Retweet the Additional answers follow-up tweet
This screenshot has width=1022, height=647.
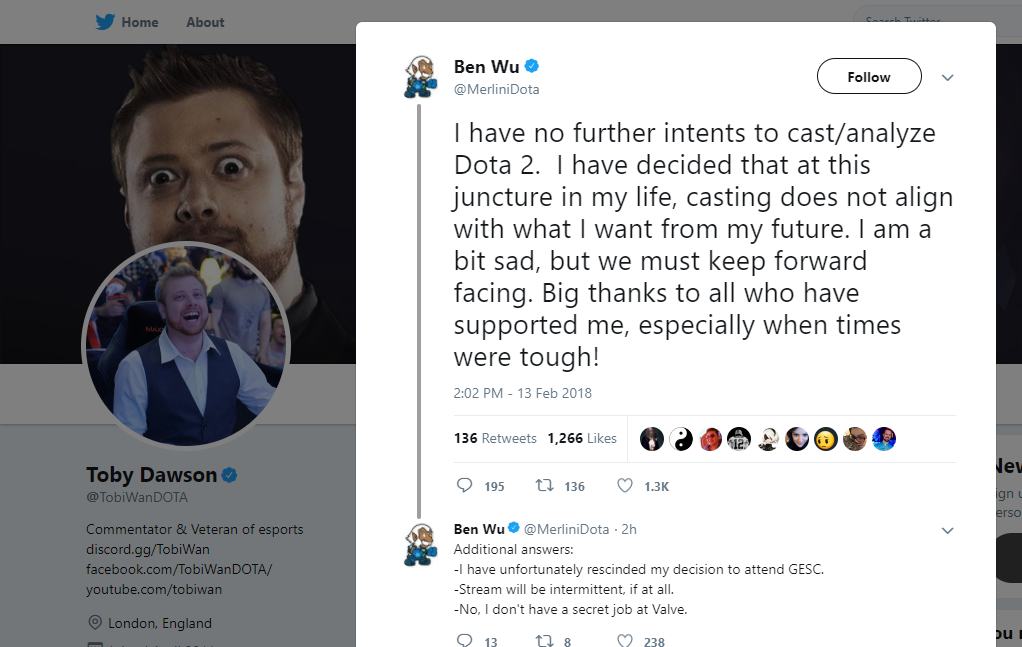tap(545, 640)
